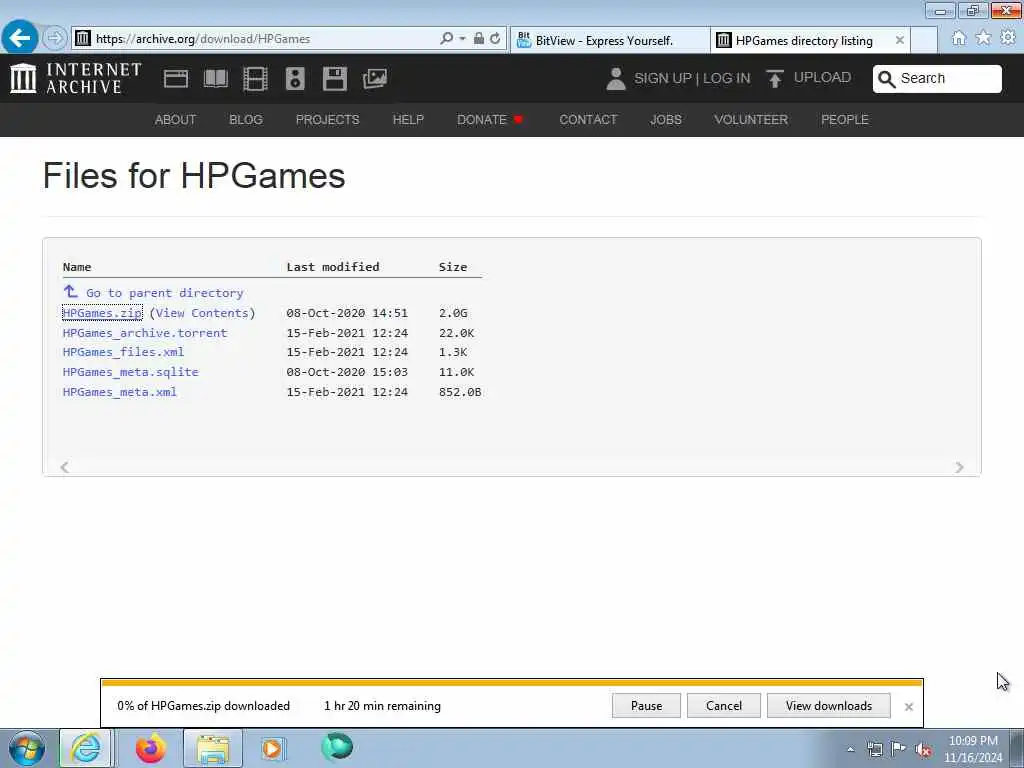1024x768 pixels.
Task: Open the Windows Start menu orb
Action: pyautogui.click(x=27, y=748)
